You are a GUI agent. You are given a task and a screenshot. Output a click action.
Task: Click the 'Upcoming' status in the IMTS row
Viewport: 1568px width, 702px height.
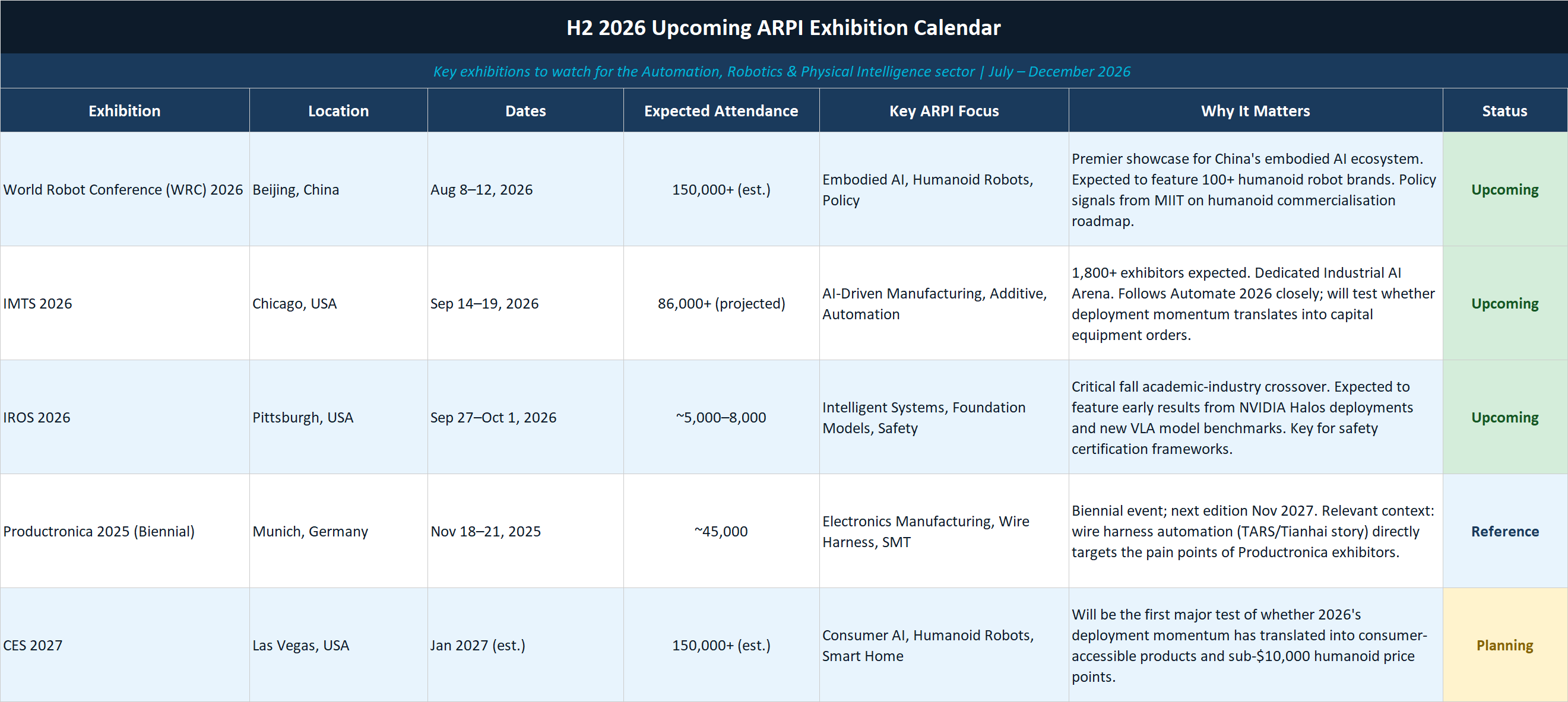coord(1505,303)
